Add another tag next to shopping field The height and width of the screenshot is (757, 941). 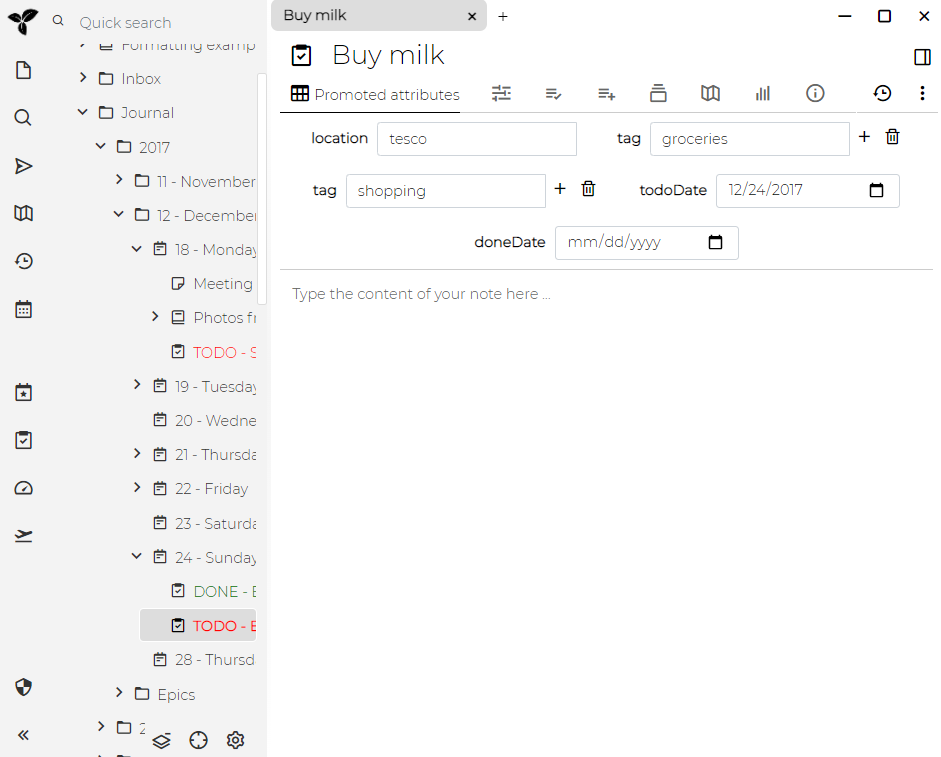(560, 189)
